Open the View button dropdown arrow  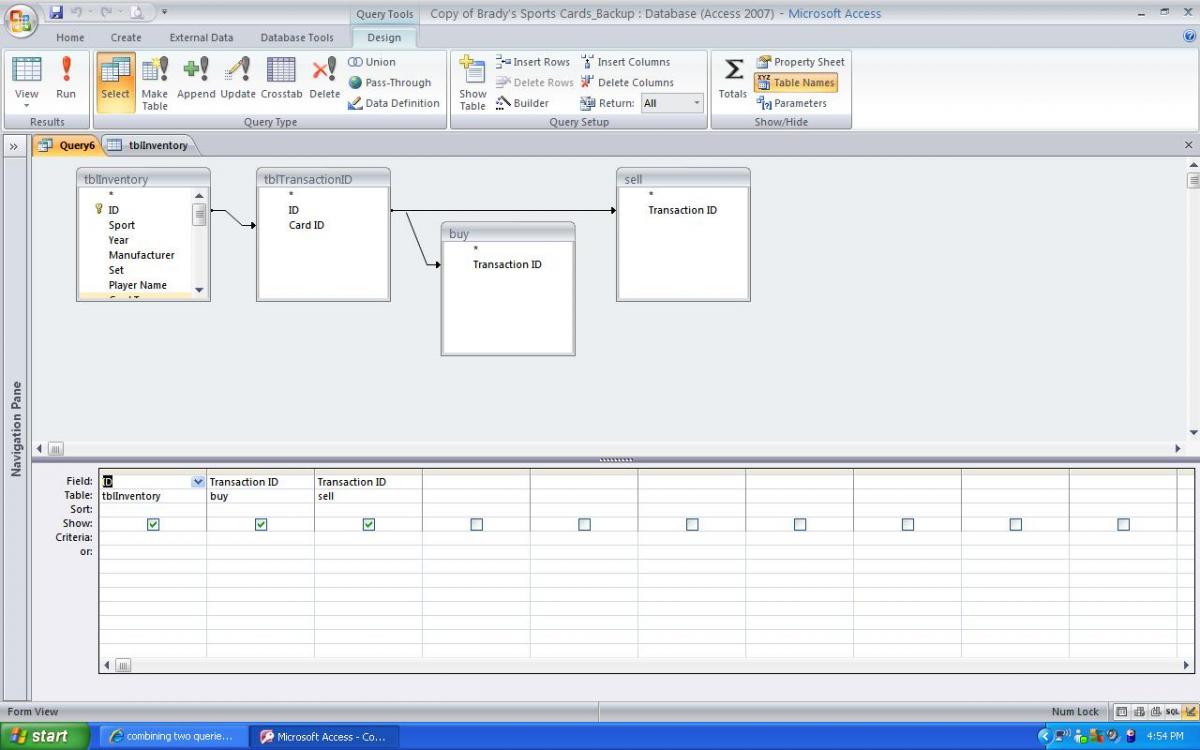tap(27, 104)
